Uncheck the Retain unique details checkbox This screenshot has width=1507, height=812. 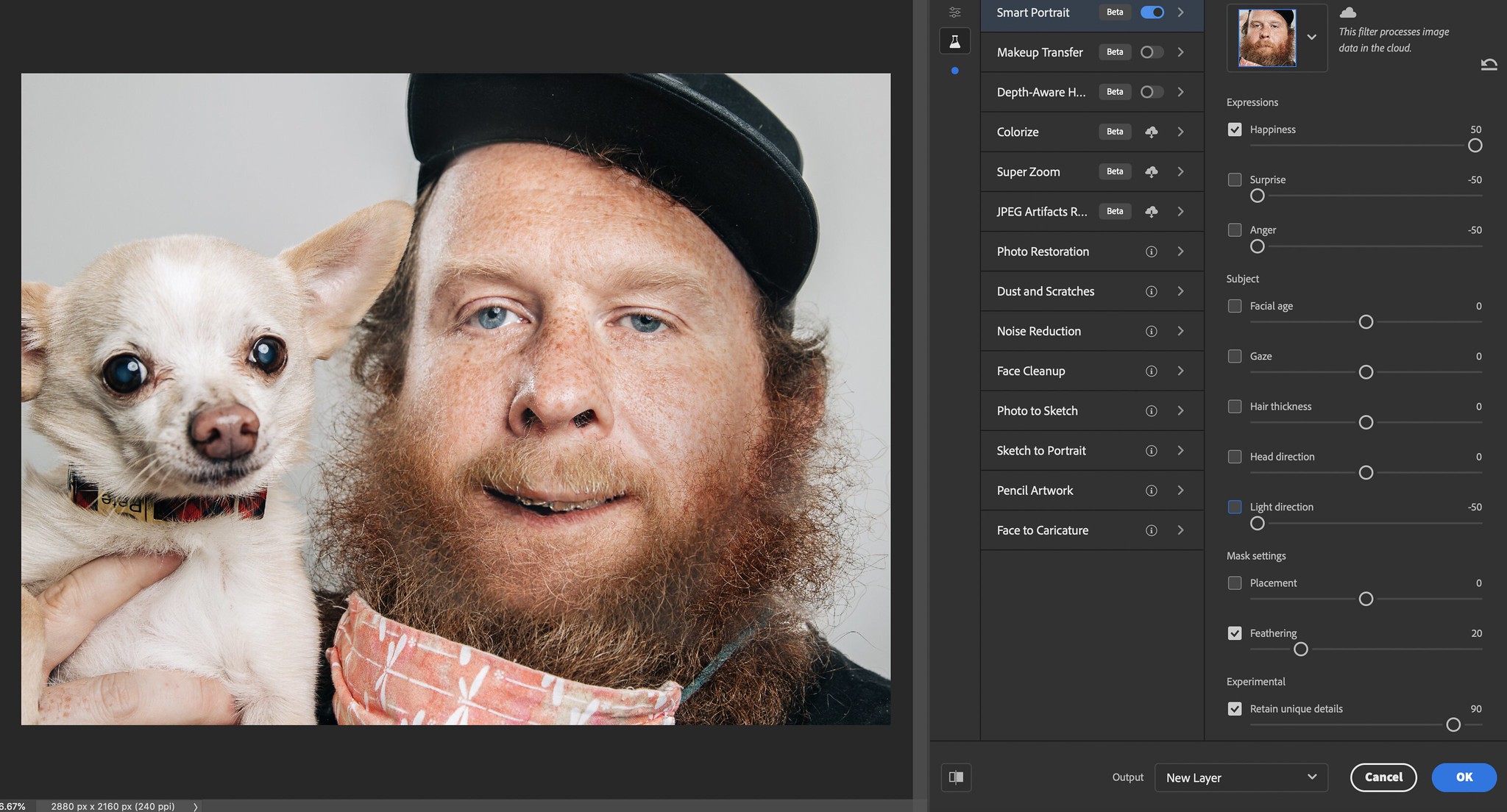[1235, 709]
